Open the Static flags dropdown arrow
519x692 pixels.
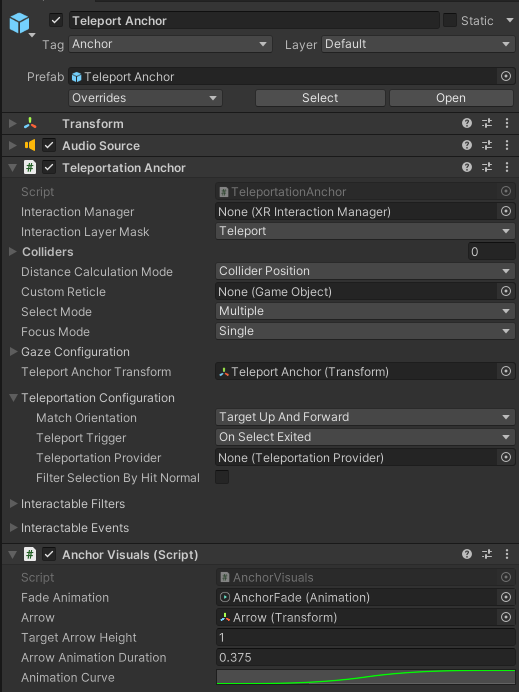509,20
